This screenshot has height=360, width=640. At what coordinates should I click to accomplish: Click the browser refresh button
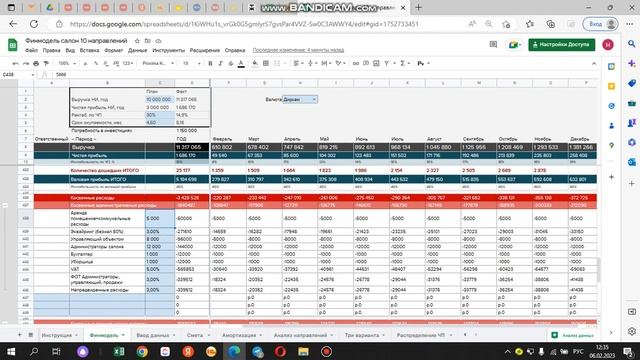click(34, 24)
